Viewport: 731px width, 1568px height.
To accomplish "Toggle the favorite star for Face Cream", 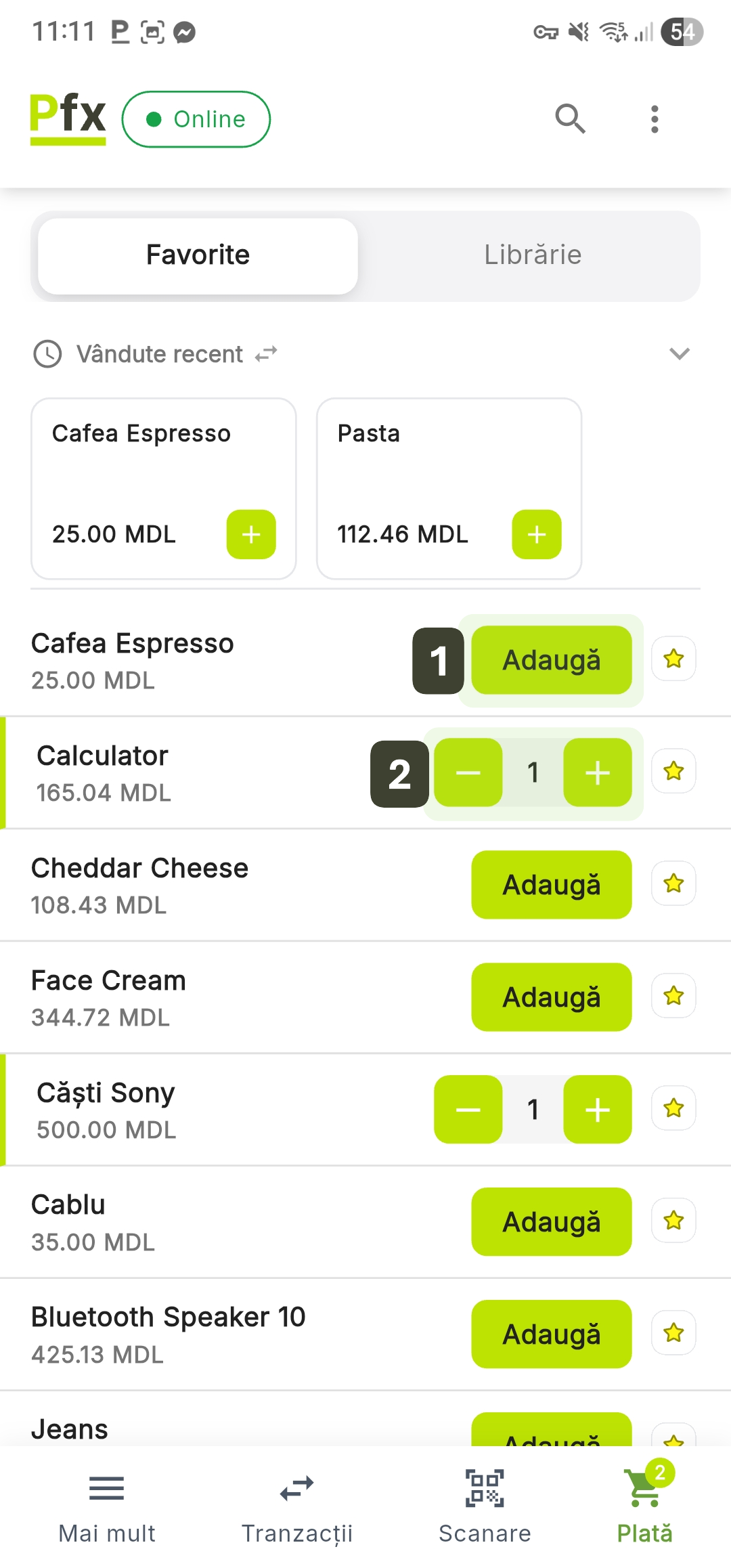I will (x=673, y=996).
